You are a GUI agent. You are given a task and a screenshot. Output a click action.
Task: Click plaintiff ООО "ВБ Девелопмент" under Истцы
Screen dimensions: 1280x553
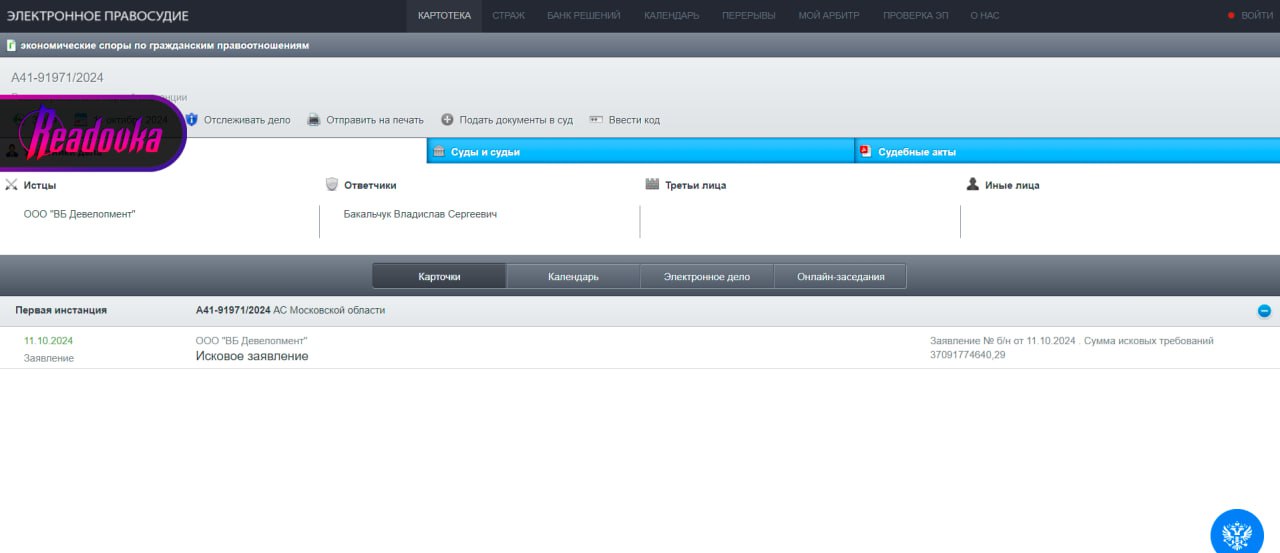79,214
